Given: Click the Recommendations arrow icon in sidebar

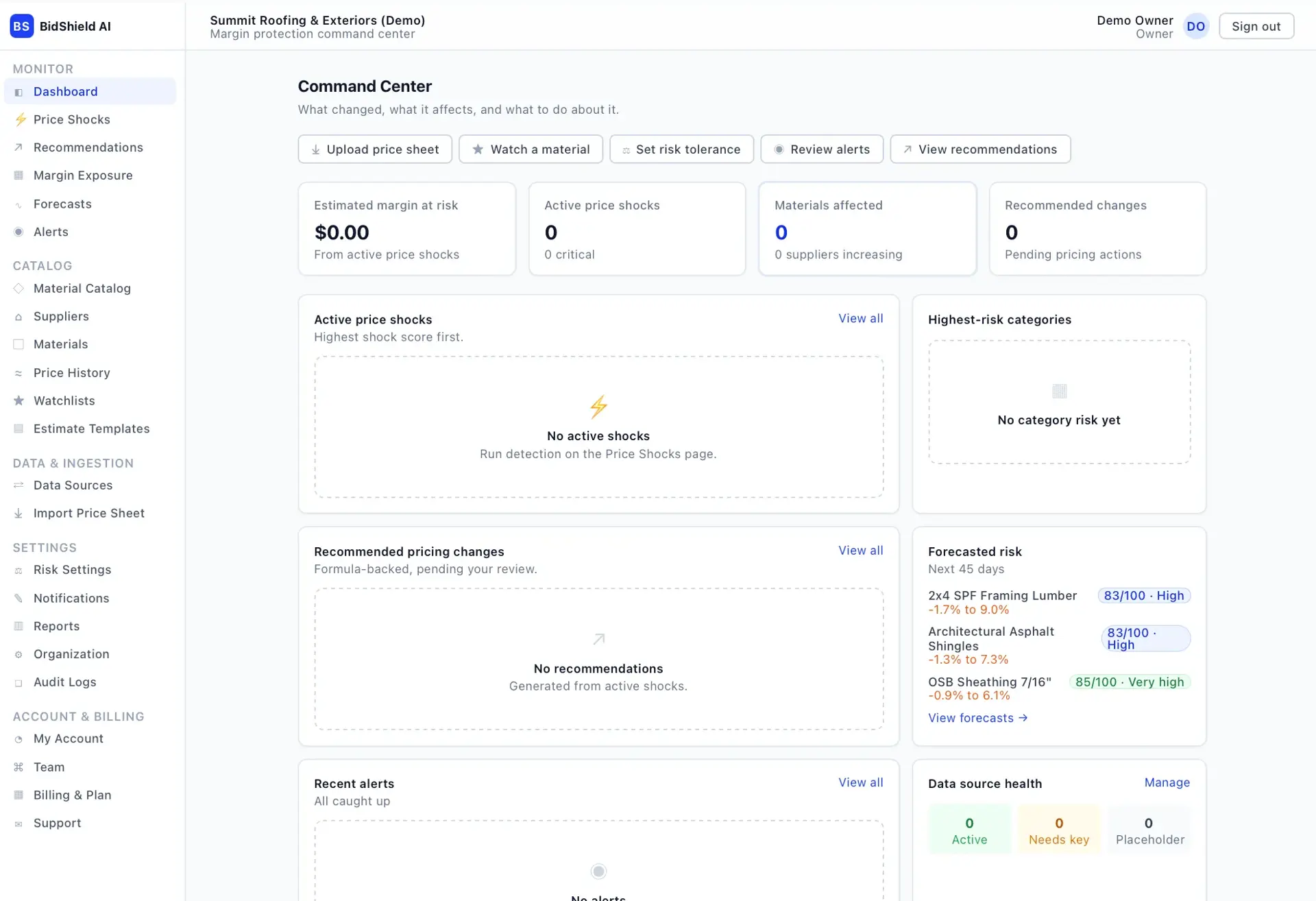Looking at the screenshot, I should click(x=19, y=147).
